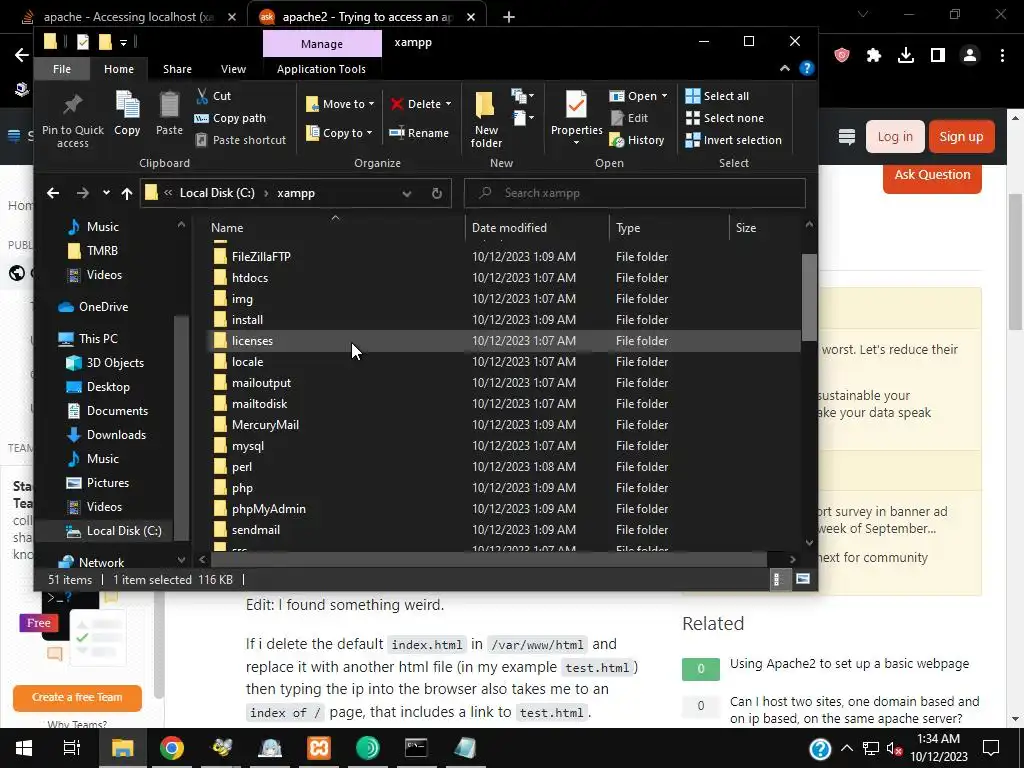The width and height of the screenshot is (1024, 768).
Task: Collapse the ribbon with the chevron
Action: tap(785, 69)
